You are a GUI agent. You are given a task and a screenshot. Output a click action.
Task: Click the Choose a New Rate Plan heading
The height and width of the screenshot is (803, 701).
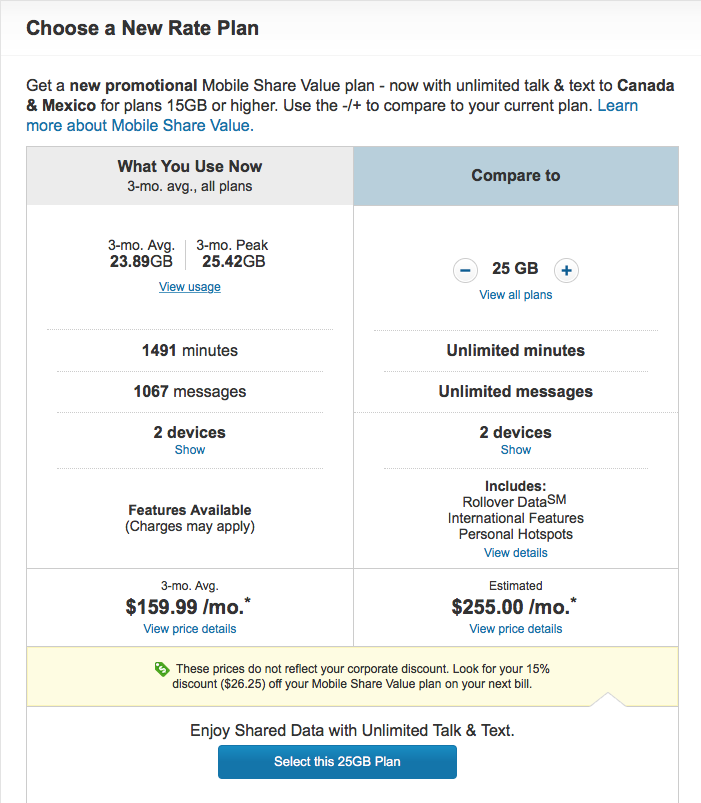pos(142,28)
